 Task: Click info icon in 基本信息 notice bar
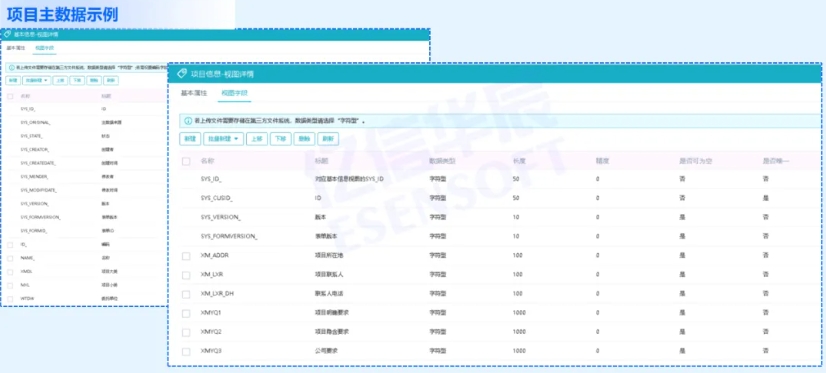[x=12, y=68]
